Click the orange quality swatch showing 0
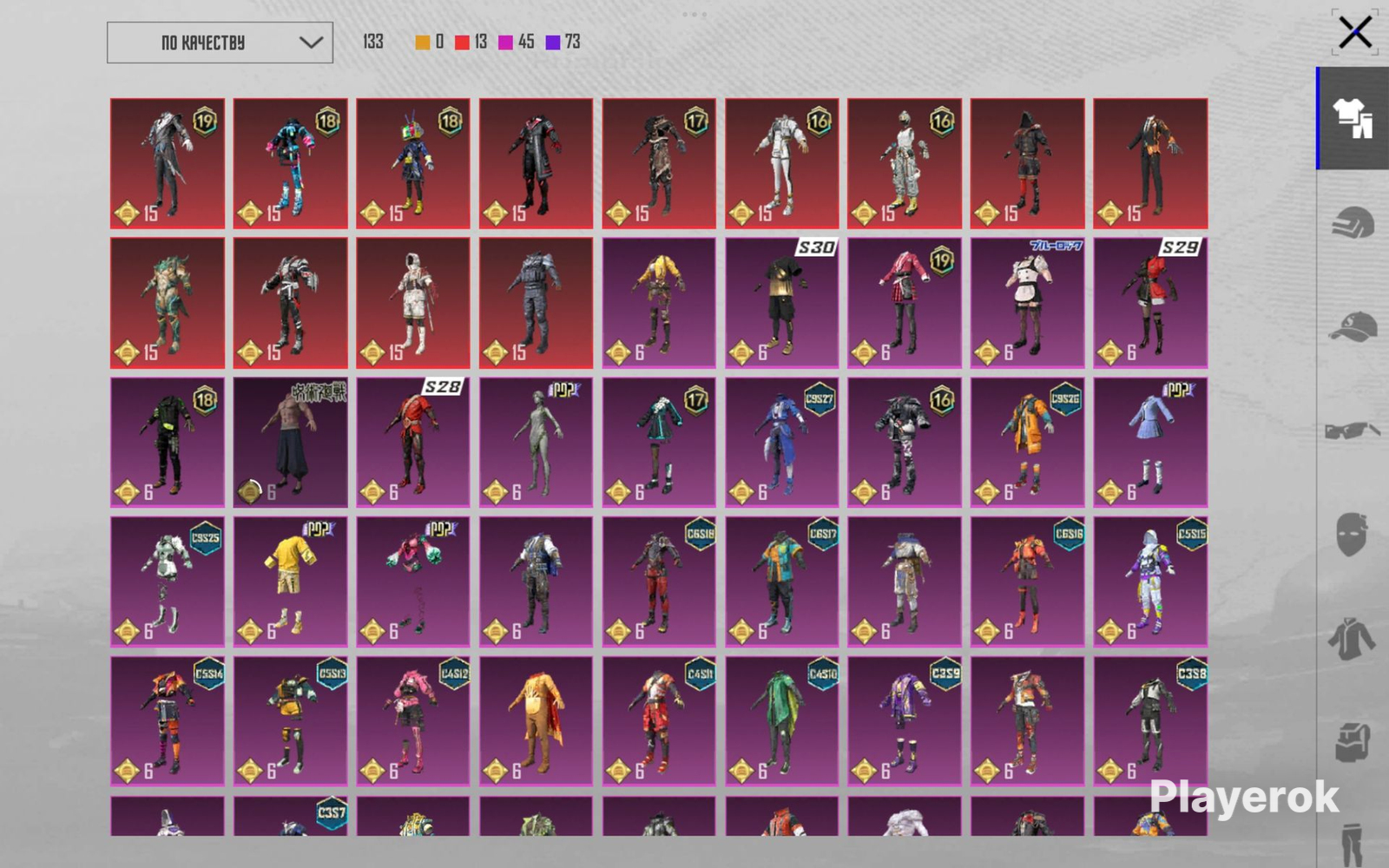The width and height of the screenshot is (1389, 868). pyautogui.click(x=422, y=43)
